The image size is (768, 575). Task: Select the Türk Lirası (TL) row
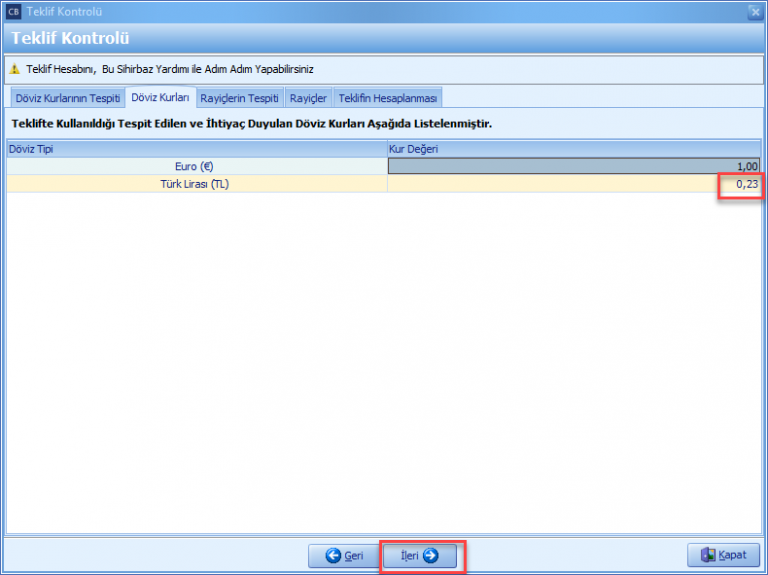coord(197,184)
